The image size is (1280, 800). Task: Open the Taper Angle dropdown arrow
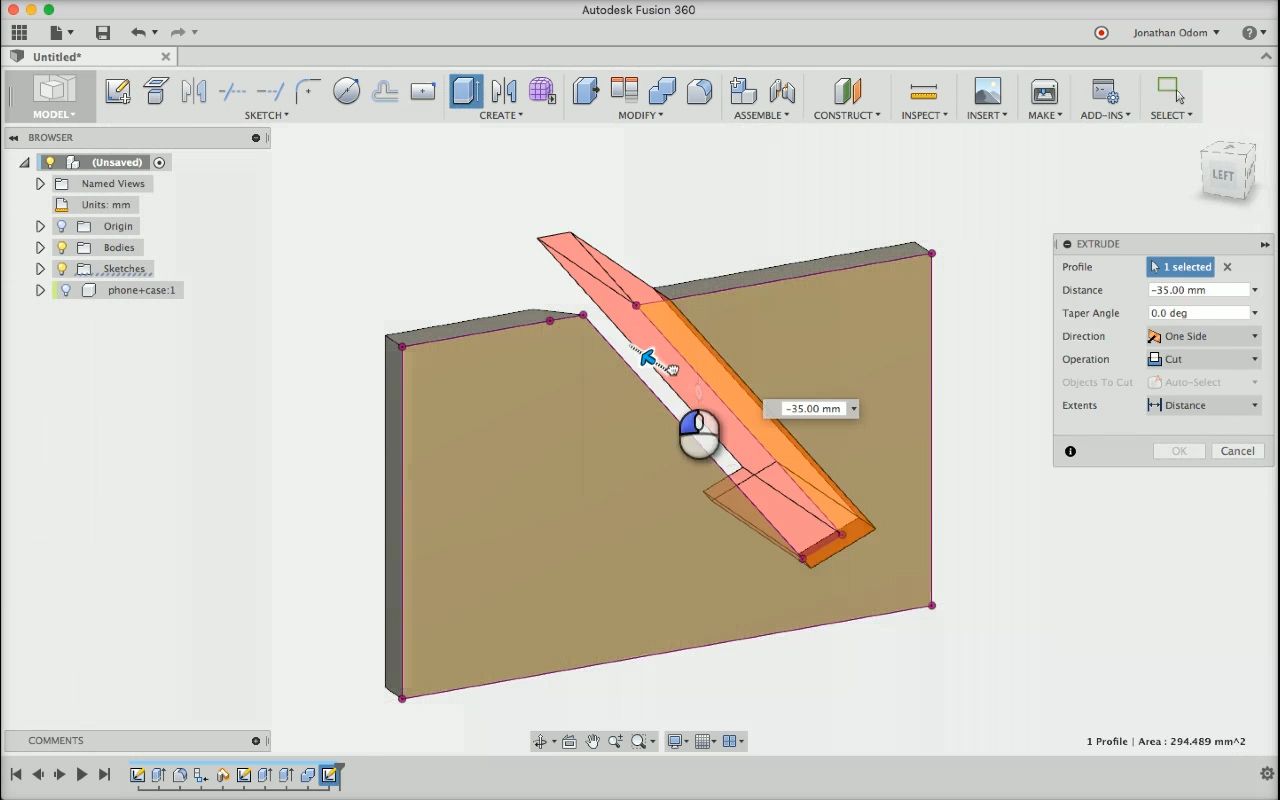[x=1255, y=313]
